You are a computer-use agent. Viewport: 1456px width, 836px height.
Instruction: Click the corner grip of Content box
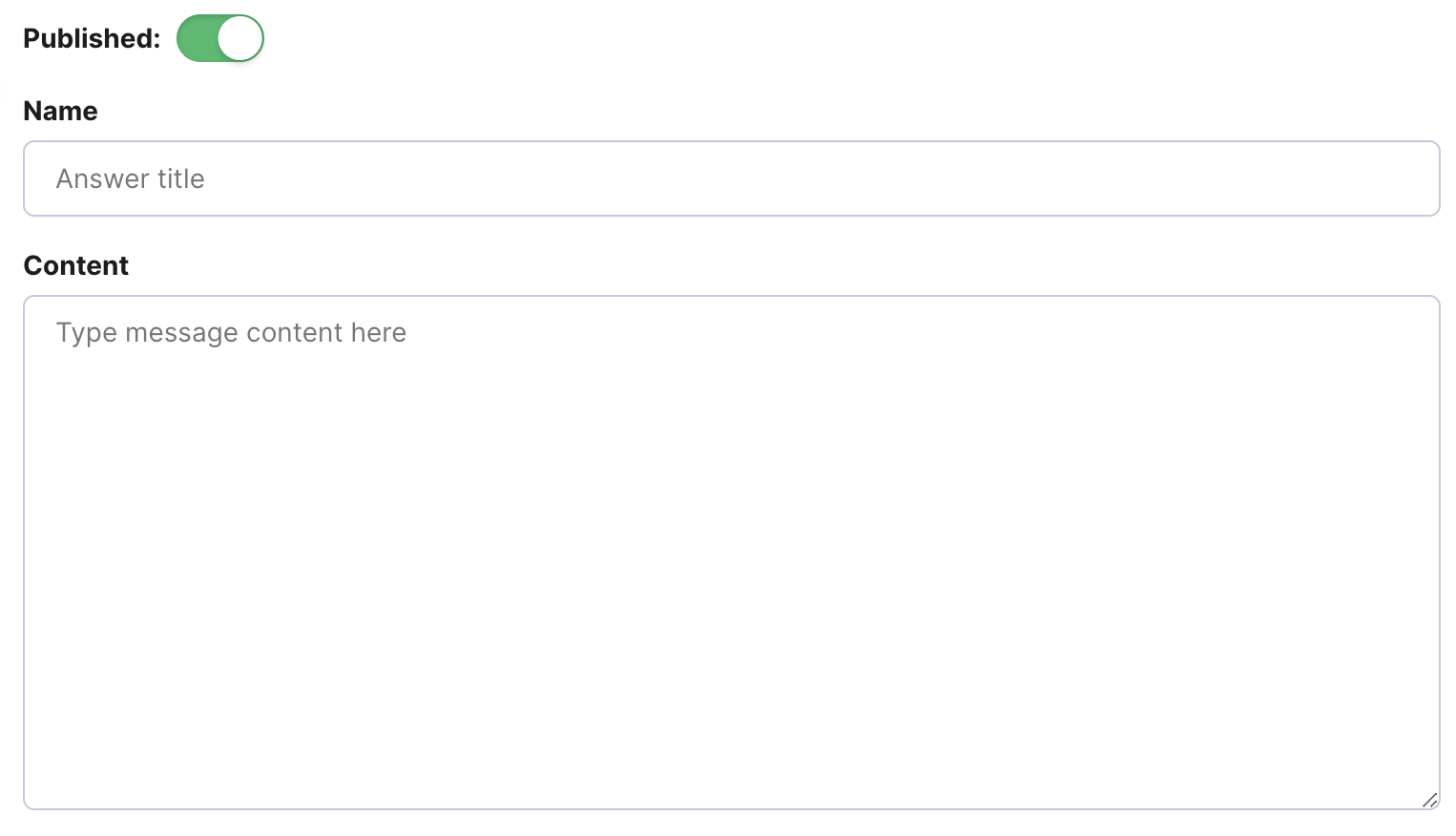(1429, 800)
